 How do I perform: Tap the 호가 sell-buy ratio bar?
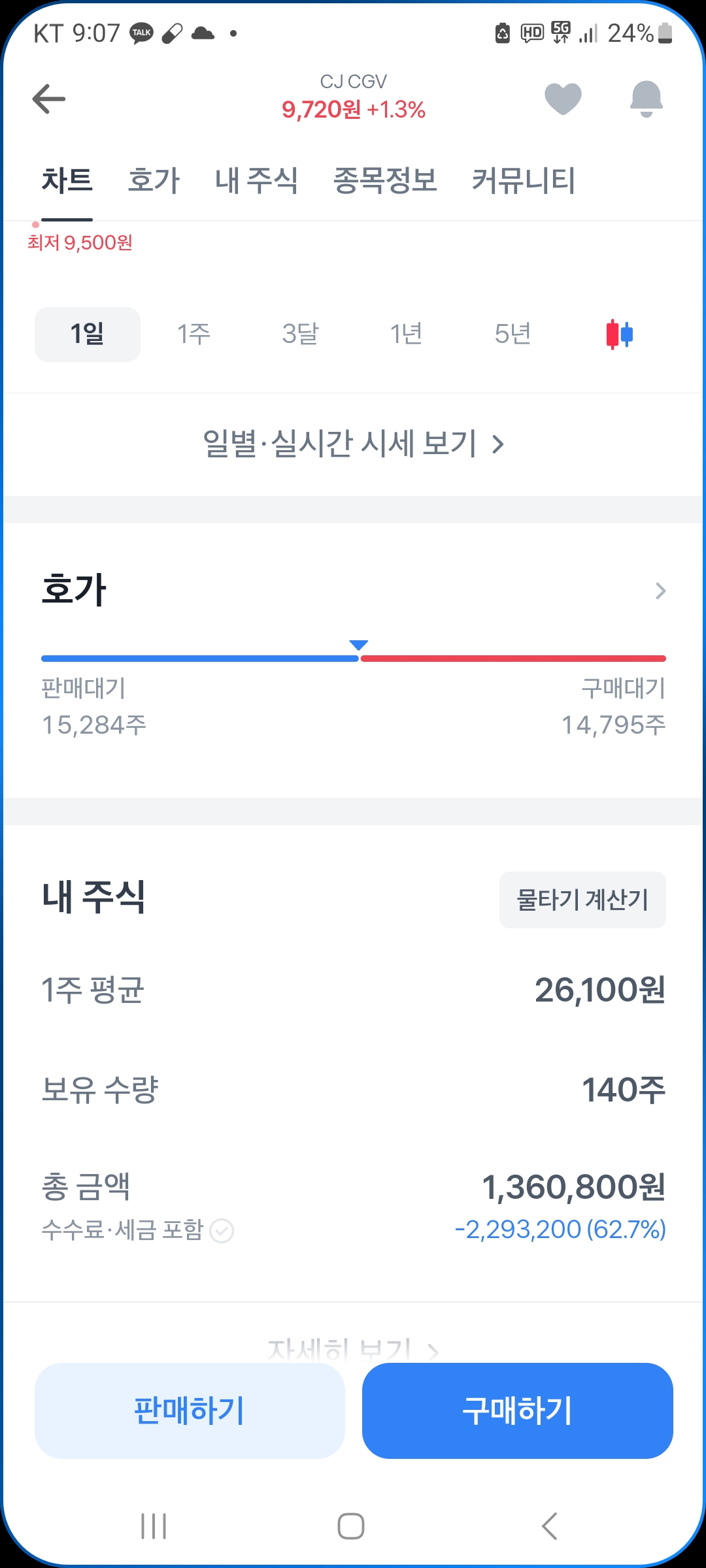click(x=353, y=659)
